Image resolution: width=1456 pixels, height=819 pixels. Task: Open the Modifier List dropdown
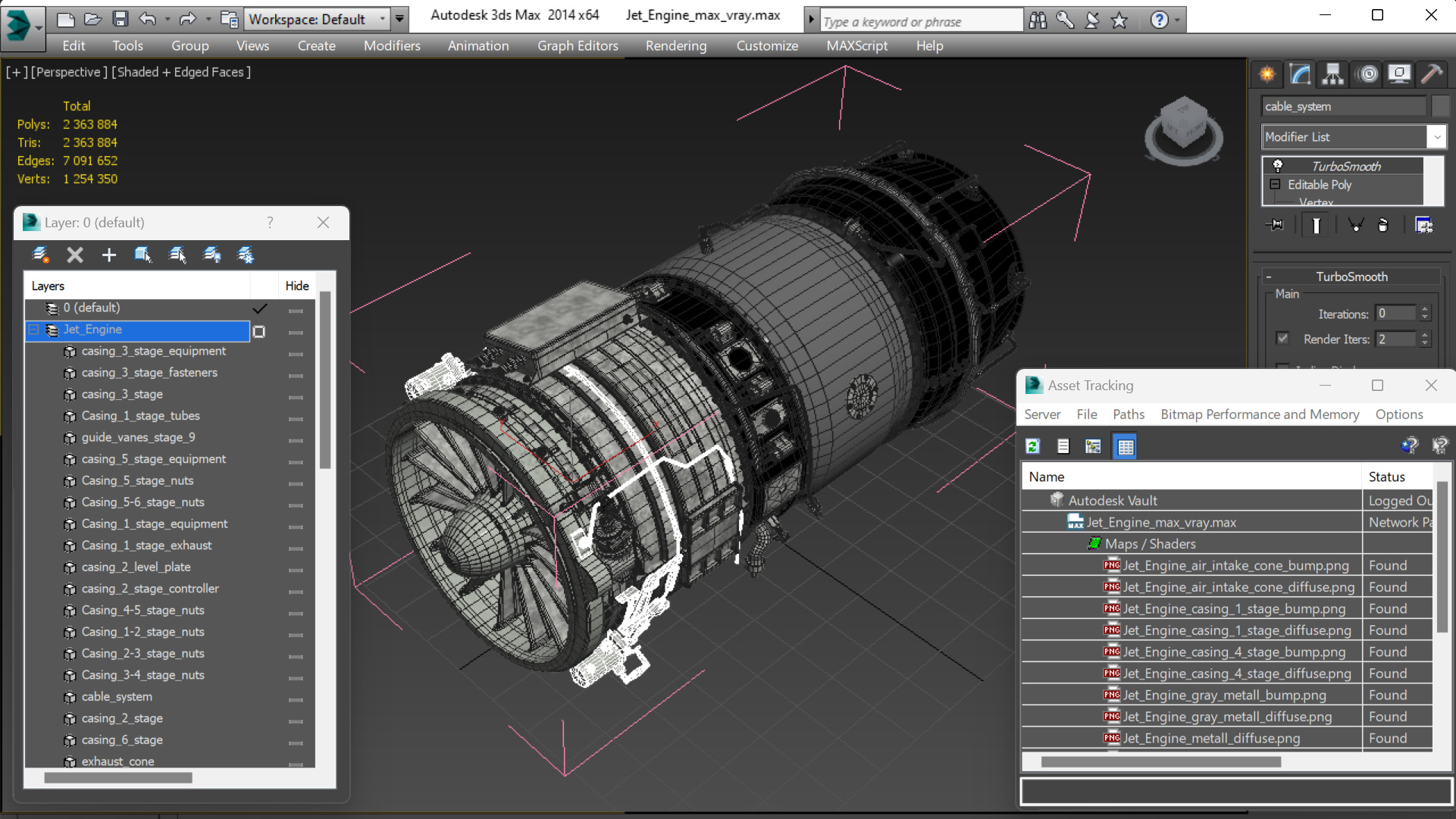click(1436, 137)
